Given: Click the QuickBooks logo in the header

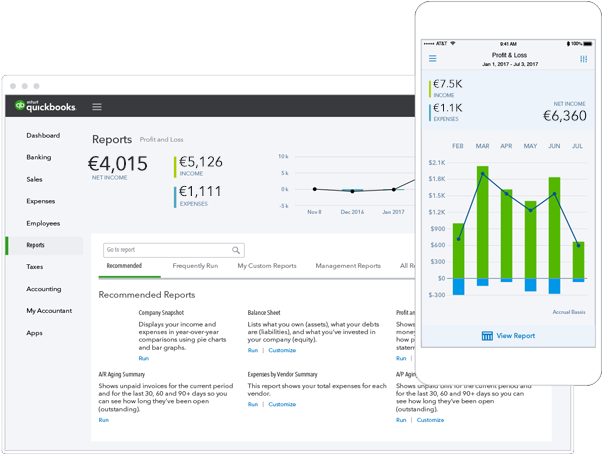Looking at the screenshot, I should point(45,106).
